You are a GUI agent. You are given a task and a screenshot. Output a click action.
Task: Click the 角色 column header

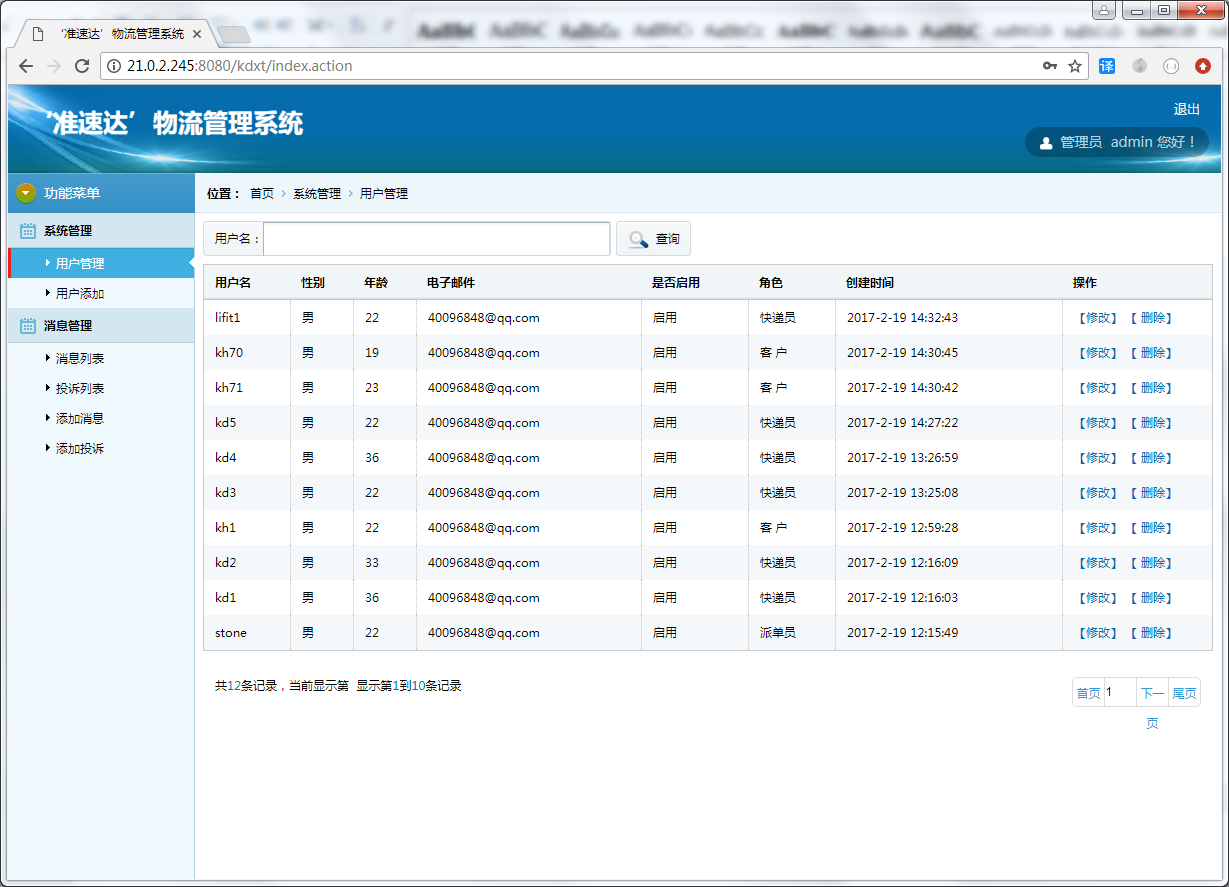pos(771,283)
